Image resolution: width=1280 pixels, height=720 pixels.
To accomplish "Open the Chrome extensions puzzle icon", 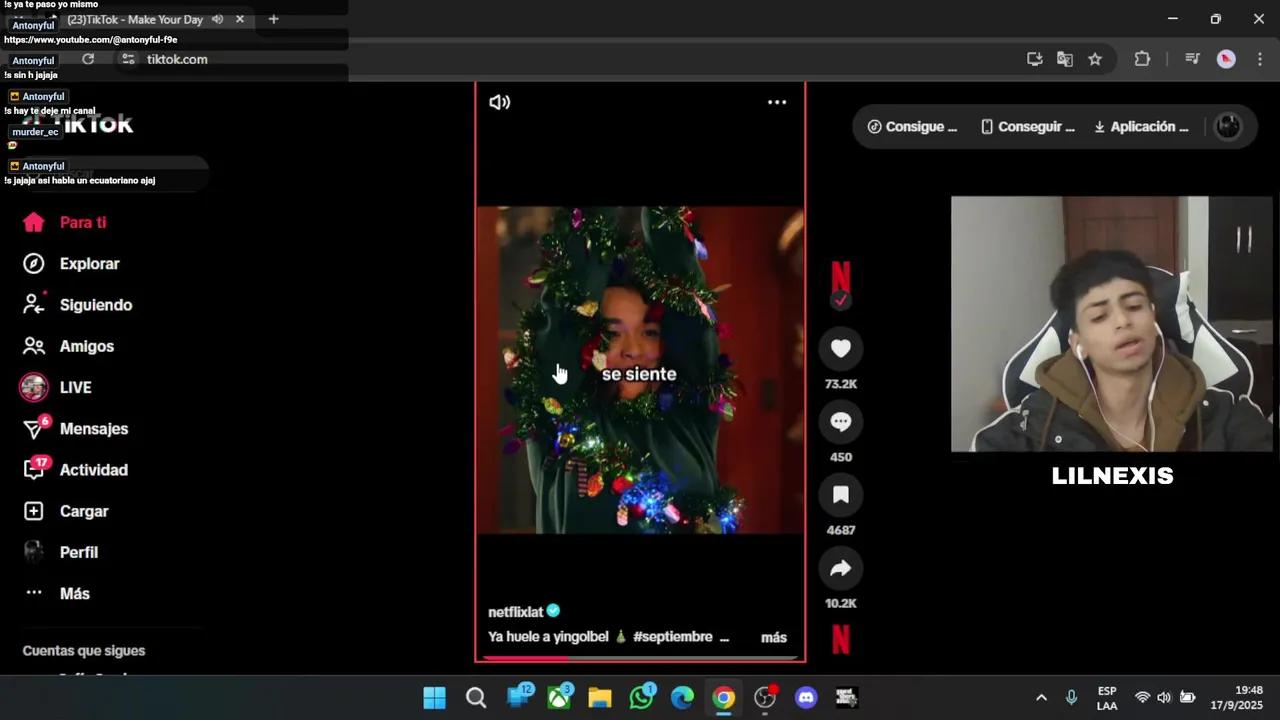I will [x=1142, y=59].
